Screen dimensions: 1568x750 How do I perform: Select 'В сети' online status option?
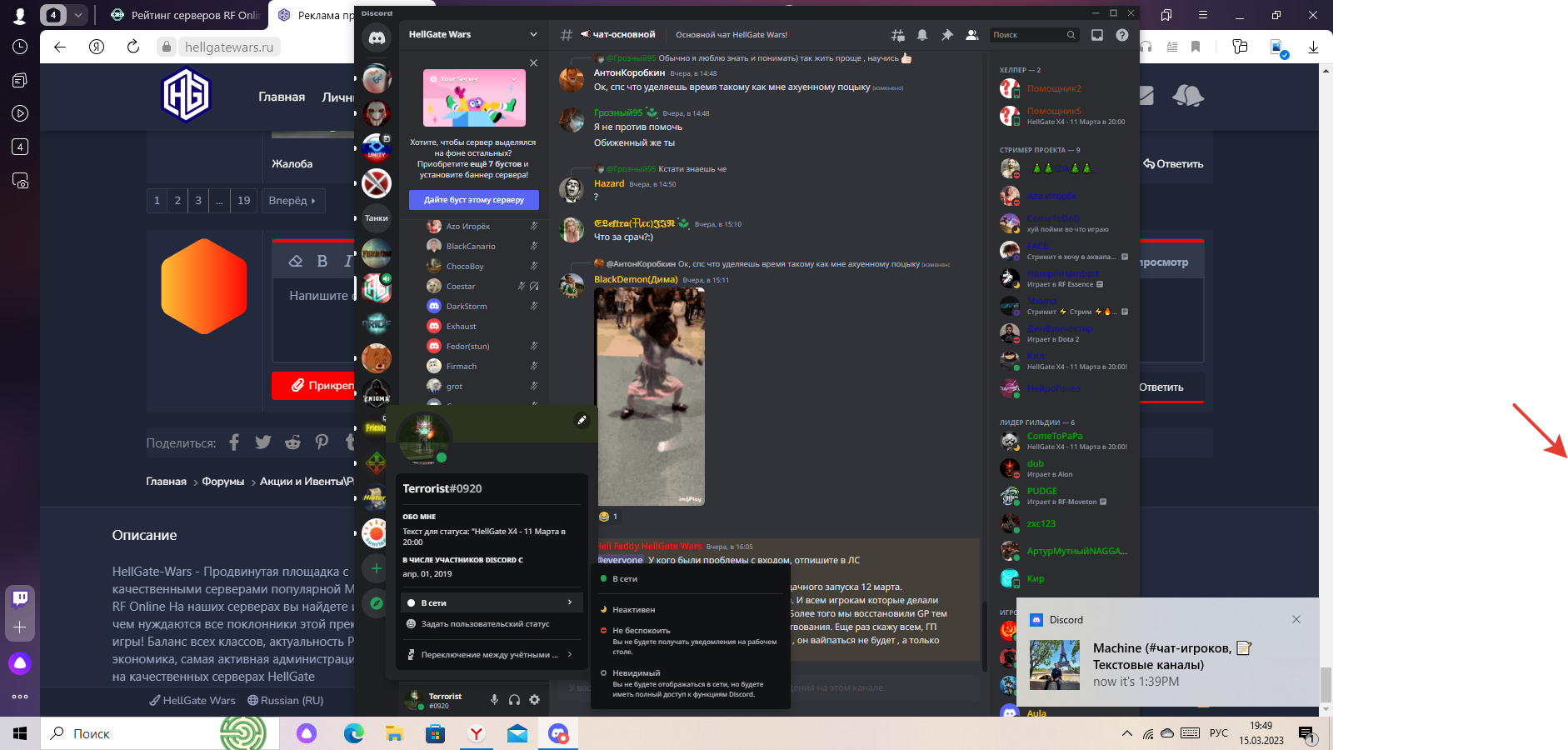coord(690,578)
